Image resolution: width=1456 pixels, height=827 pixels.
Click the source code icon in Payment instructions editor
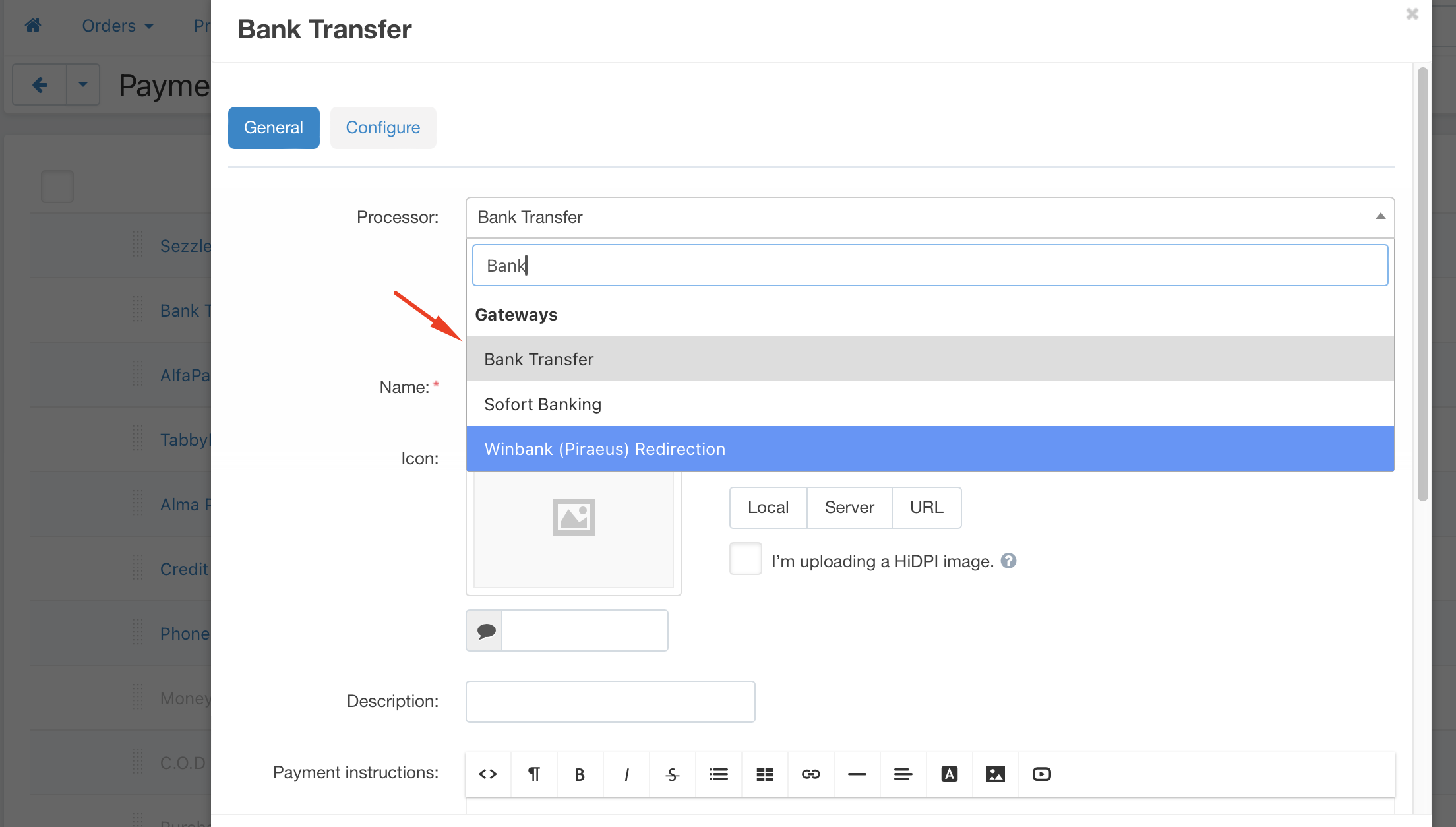(487, 774)
